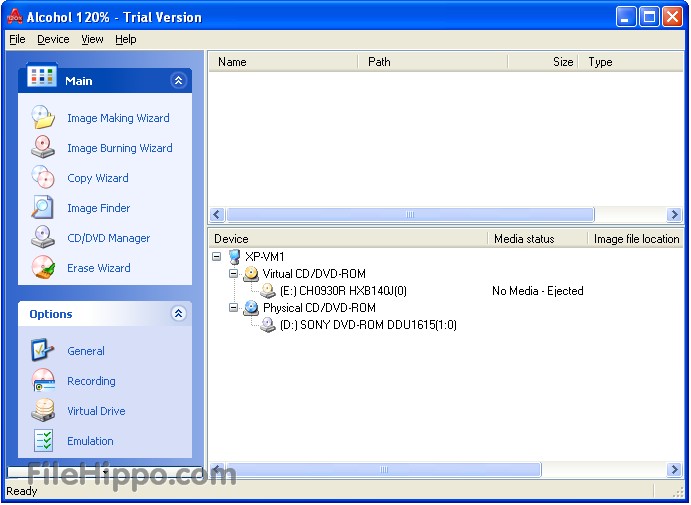Open Recording options link
Image resolution: width=691 pixels, height=505 pixels.
point(91,381)
